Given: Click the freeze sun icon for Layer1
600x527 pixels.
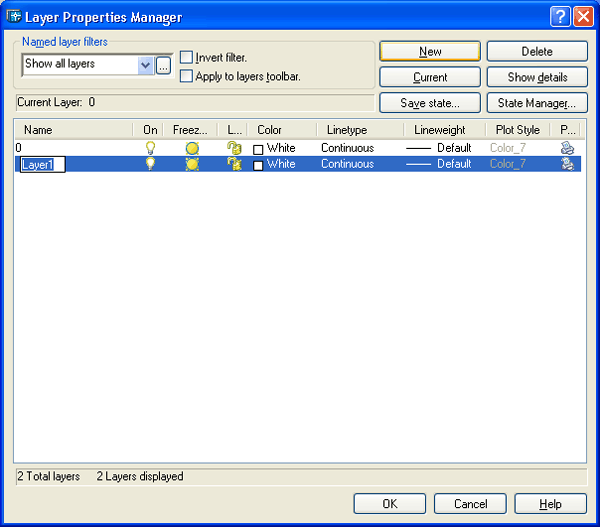Looking at the screenshot, I should tap(192, 164).
